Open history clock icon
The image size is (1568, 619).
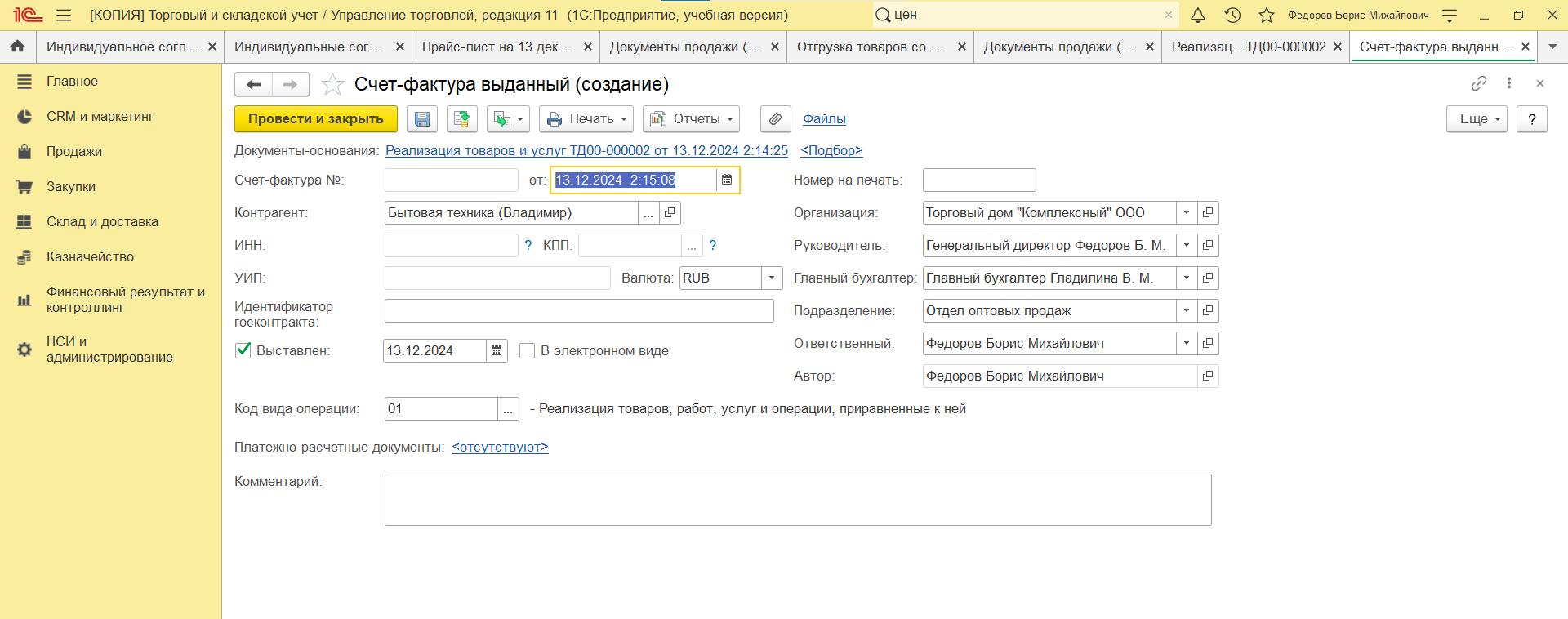click(x=1232, y=15)
